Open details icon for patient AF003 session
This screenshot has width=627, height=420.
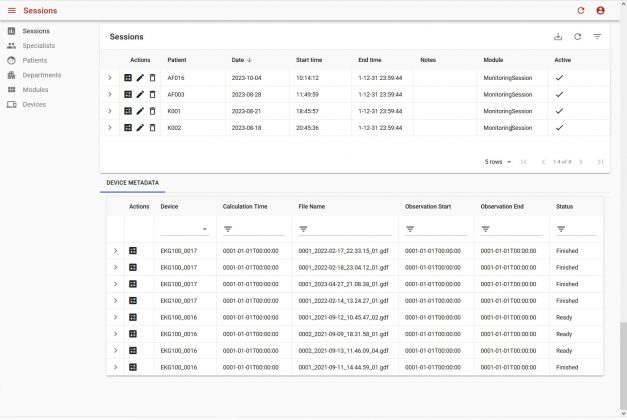pyautogui.click(x=128, y=94)
